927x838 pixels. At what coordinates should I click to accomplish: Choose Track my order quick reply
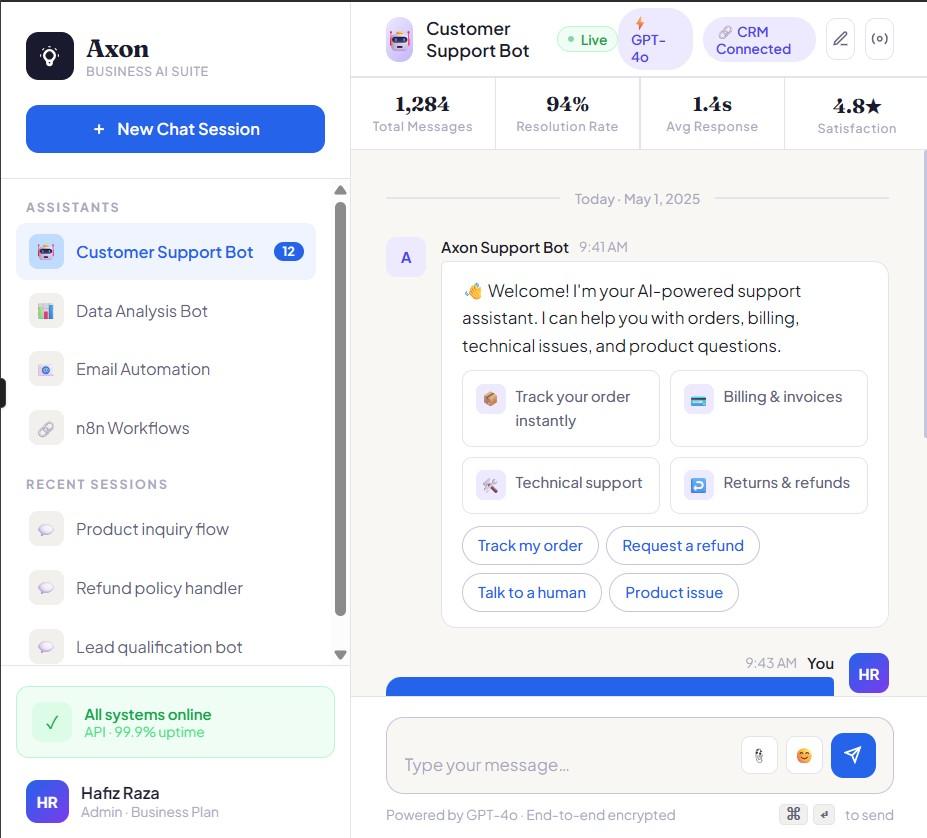point(530,545)
